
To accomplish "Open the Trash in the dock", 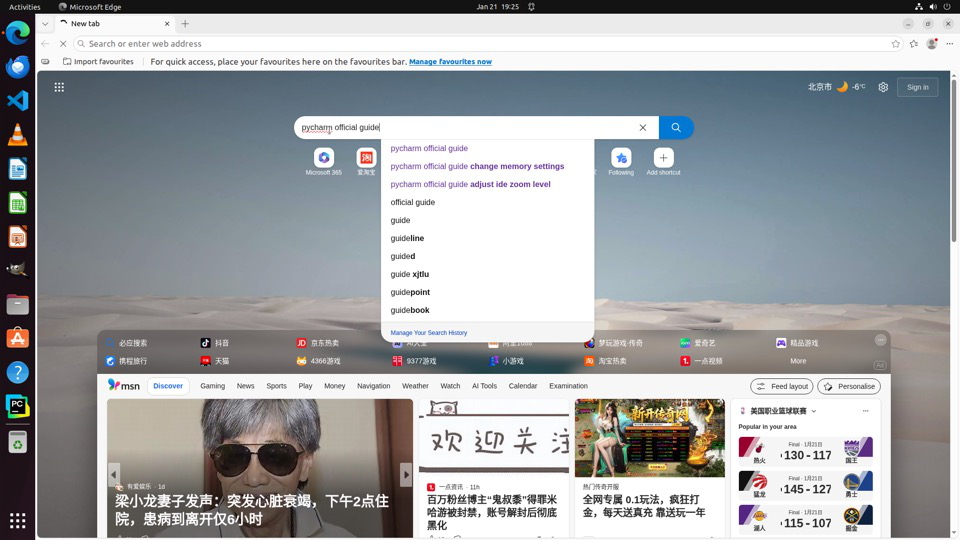I will 17,442.
